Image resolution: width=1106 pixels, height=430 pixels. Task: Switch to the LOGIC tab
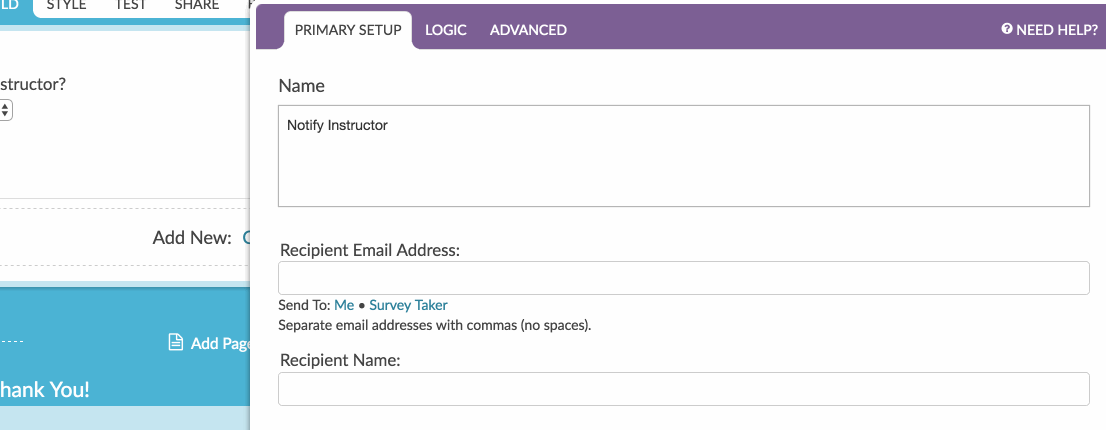click(446, 30)
